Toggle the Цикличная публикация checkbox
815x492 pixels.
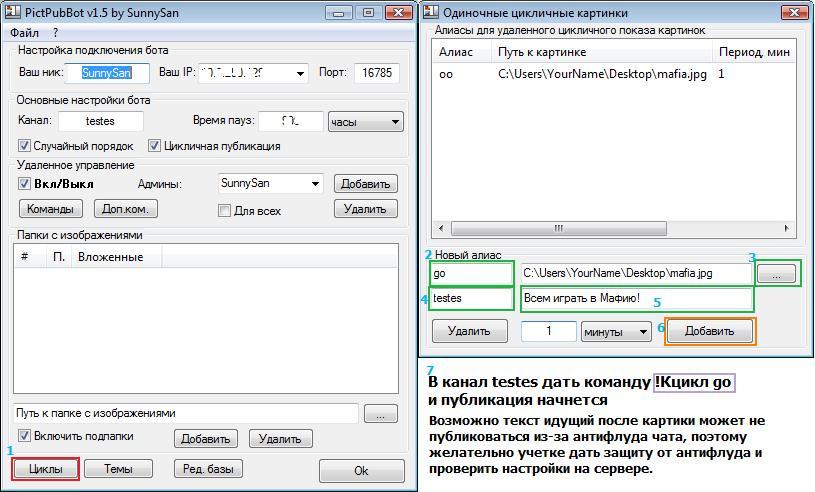(x=155, y=146)
